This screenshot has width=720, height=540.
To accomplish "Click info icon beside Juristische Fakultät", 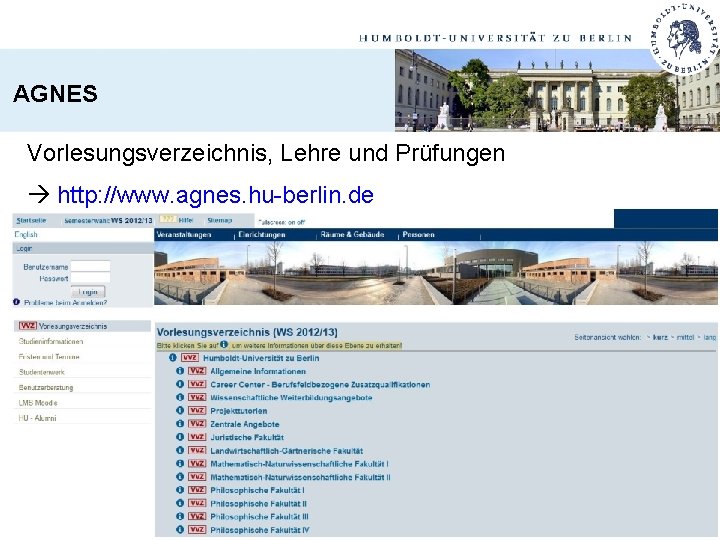I will click(180, 437).
